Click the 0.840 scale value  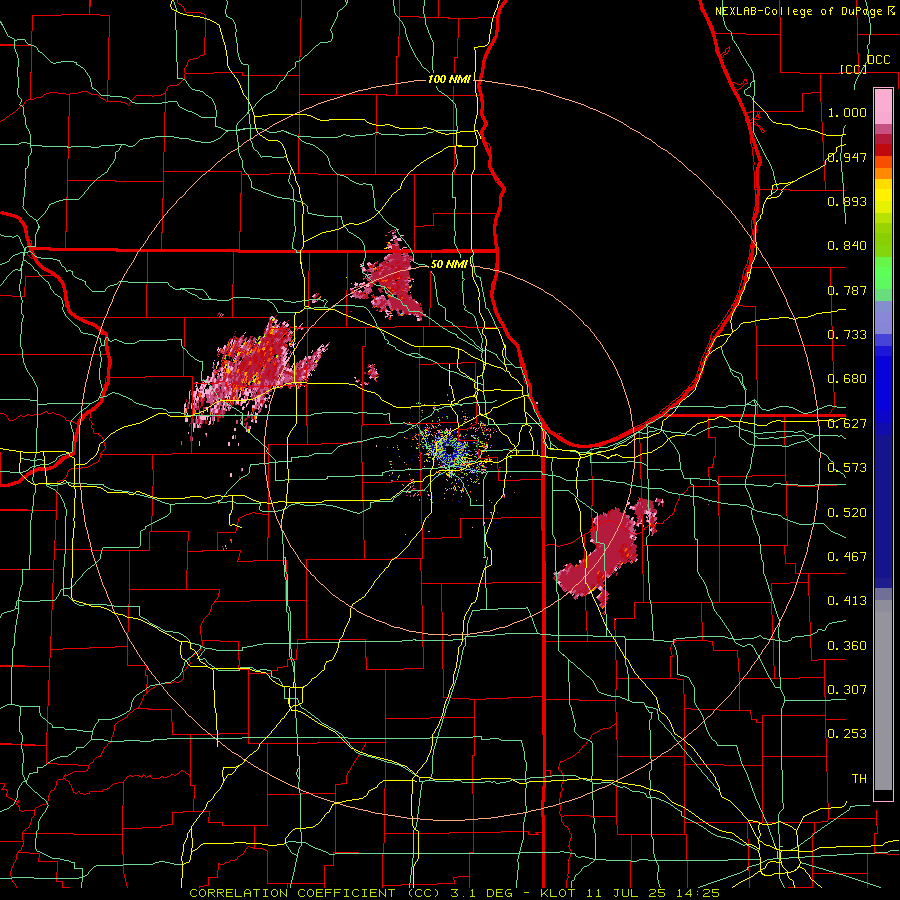(847, 246)
